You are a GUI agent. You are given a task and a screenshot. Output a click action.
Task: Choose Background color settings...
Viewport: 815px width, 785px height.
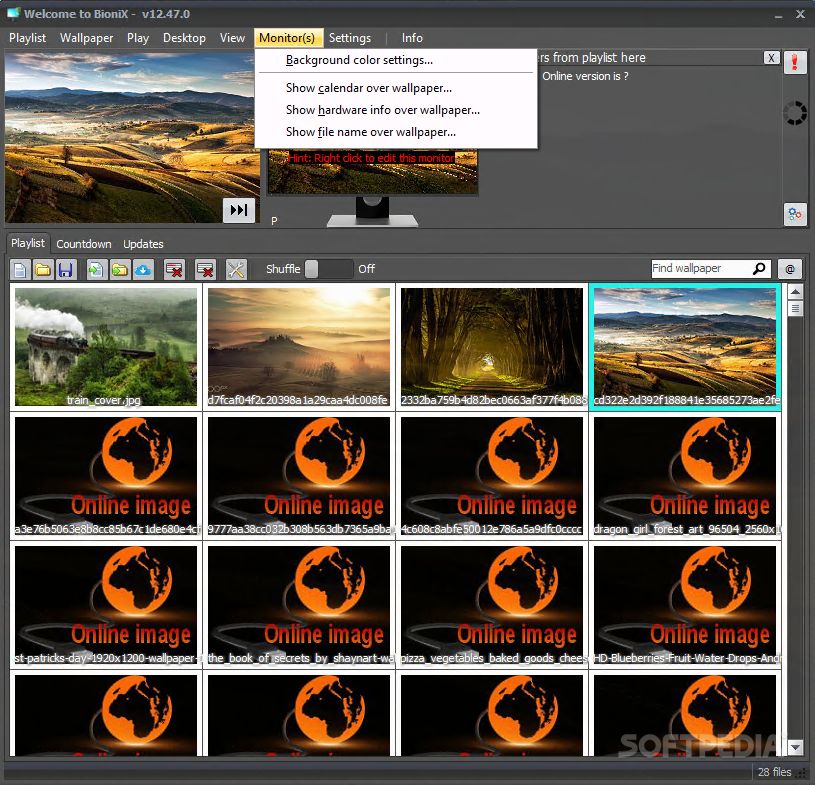pyautogui.click(x=396, y=60)
